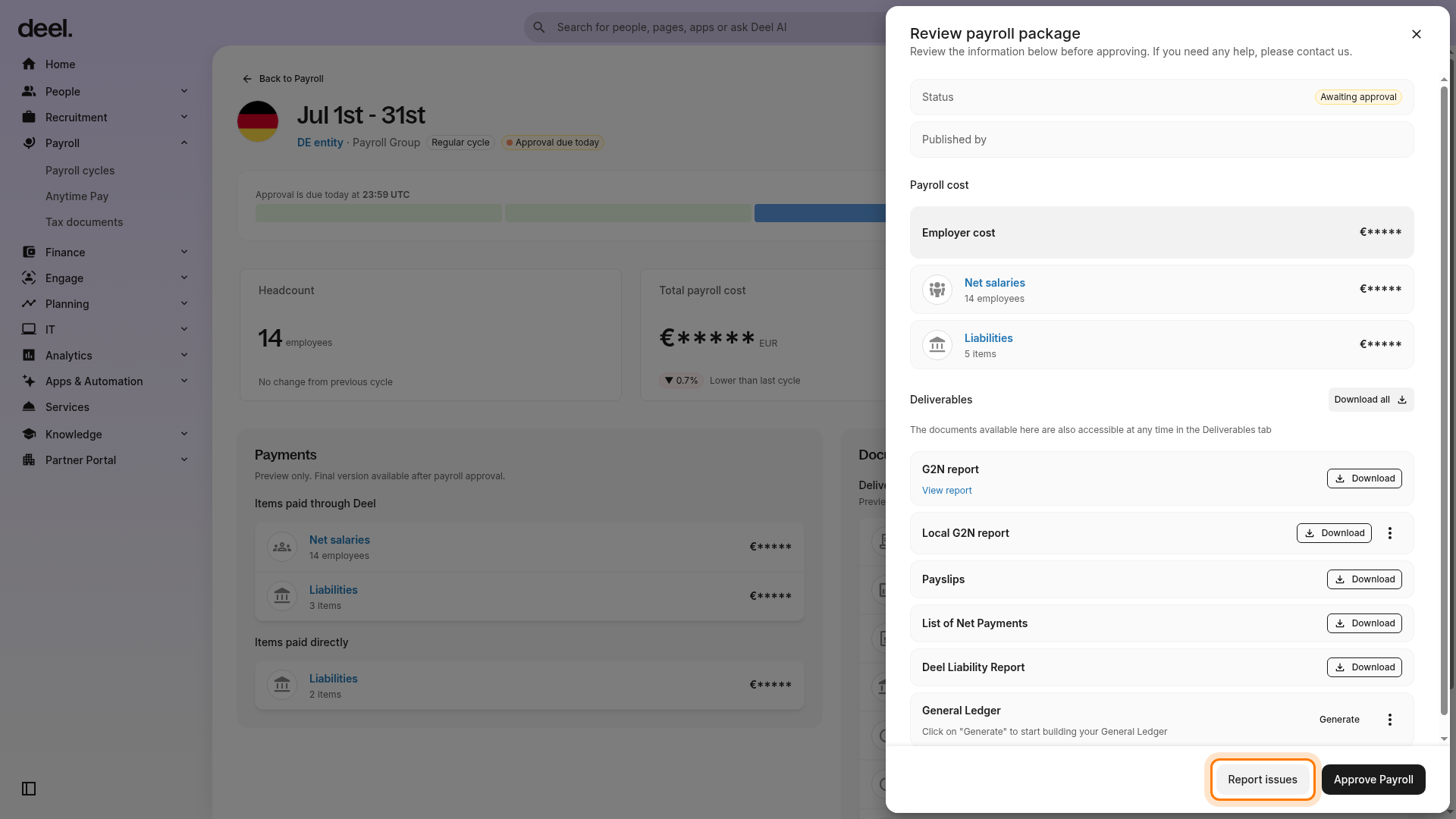Click the Apps & Automation sparkle icon
Viewport: 1456px width, 819px height.
pos(29,381)
